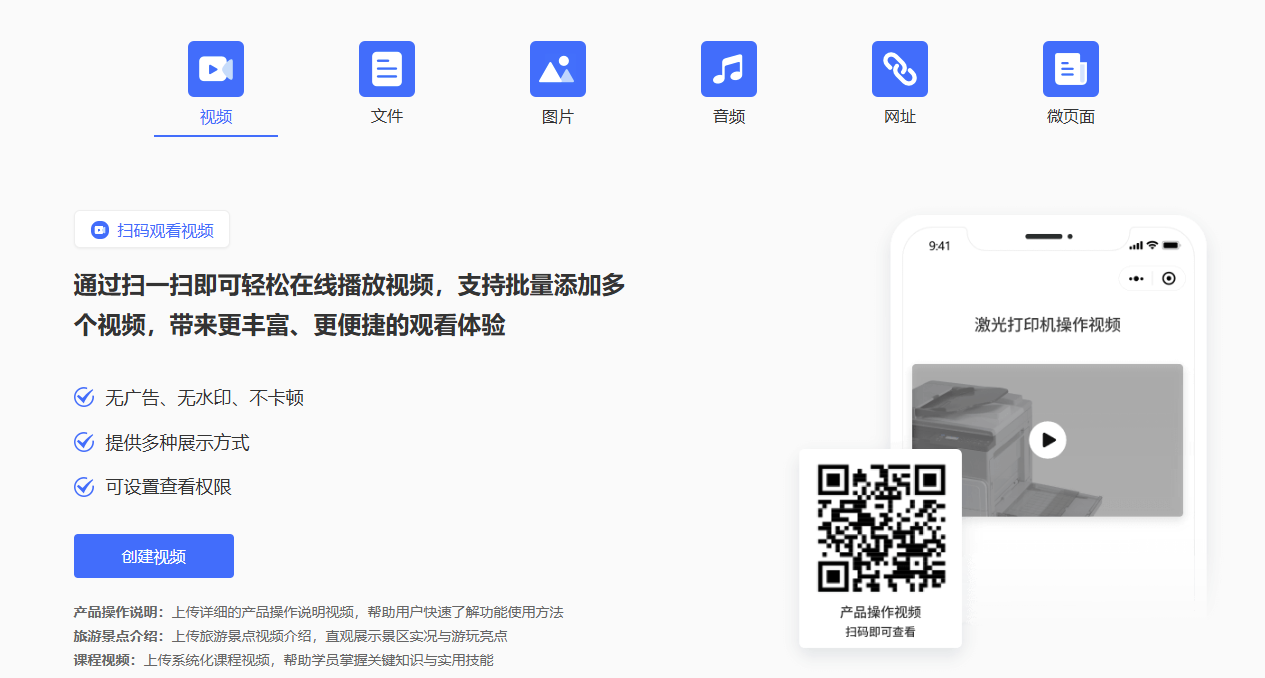This screenshot has height=678, width=1265.
Task: Switch to the 网址 tab label
Action: [x=900, y=117]
